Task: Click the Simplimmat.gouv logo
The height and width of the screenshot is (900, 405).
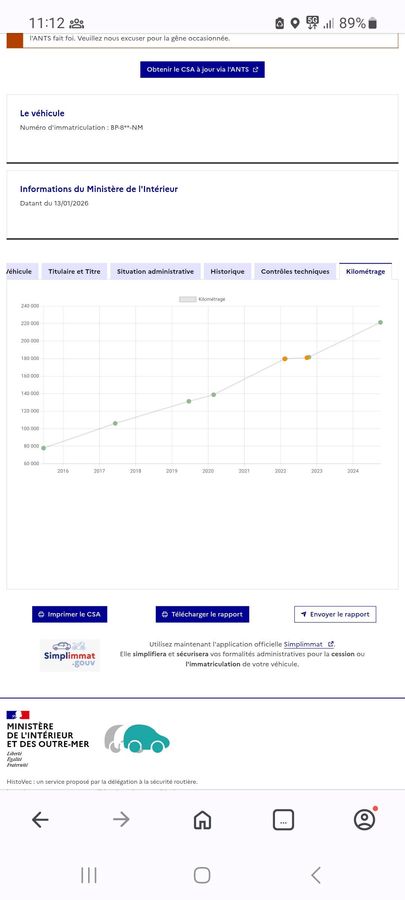Action: [69, 655]
